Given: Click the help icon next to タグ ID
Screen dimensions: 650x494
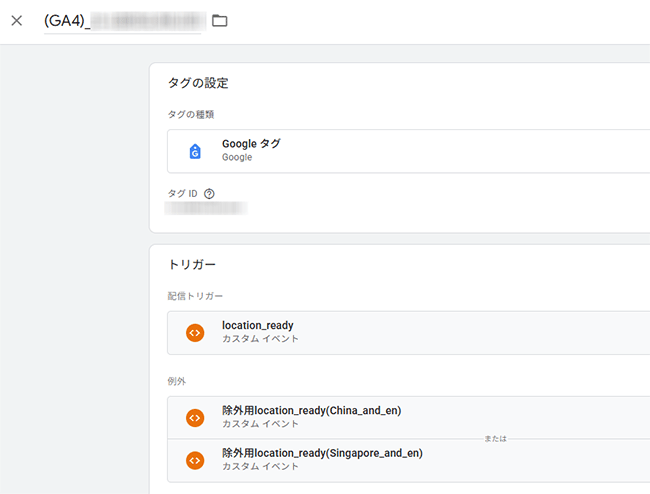Looking at the screenshot, I should [x=209, y=194].
